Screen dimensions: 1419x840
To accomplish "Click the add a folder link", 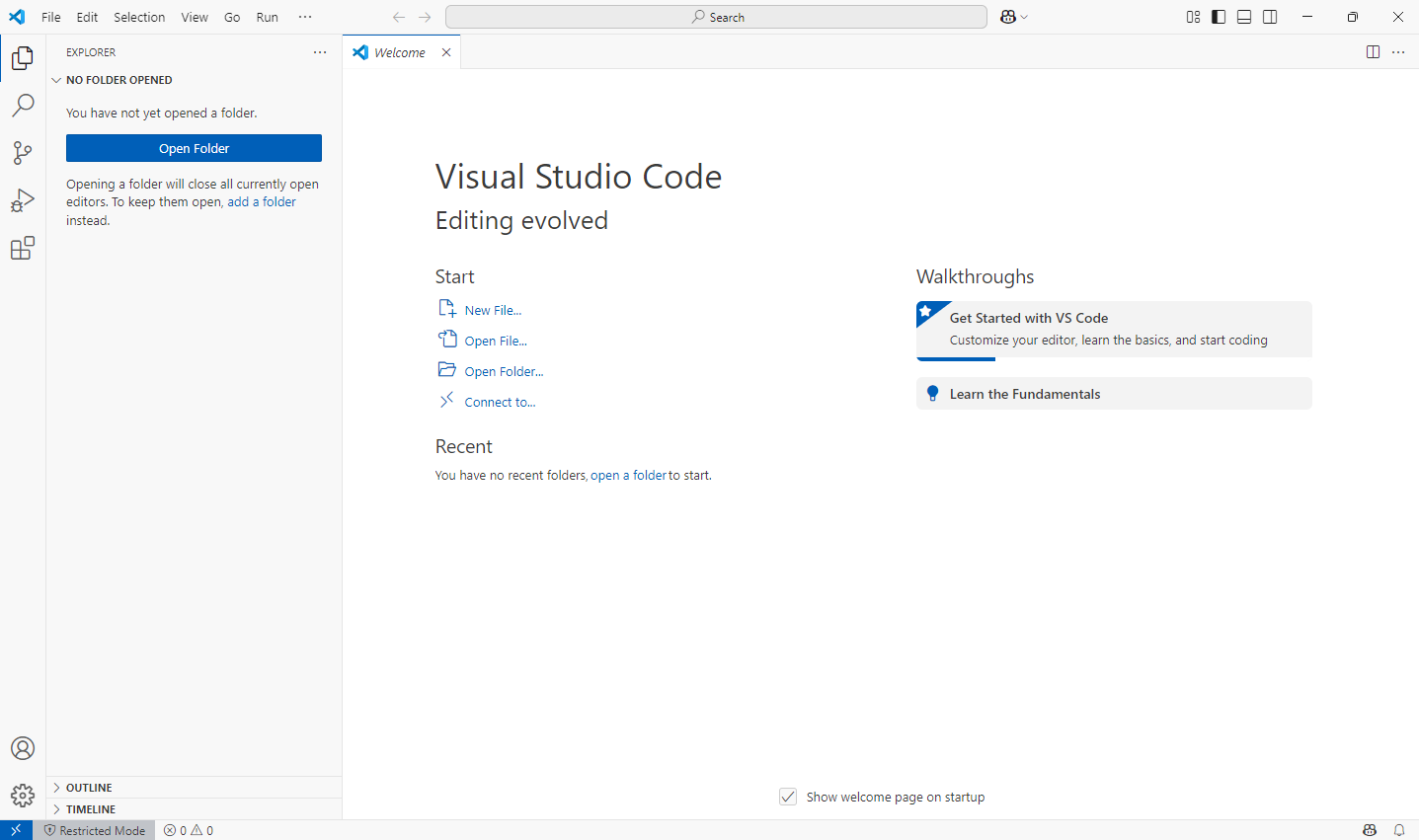I will (262, 201).
